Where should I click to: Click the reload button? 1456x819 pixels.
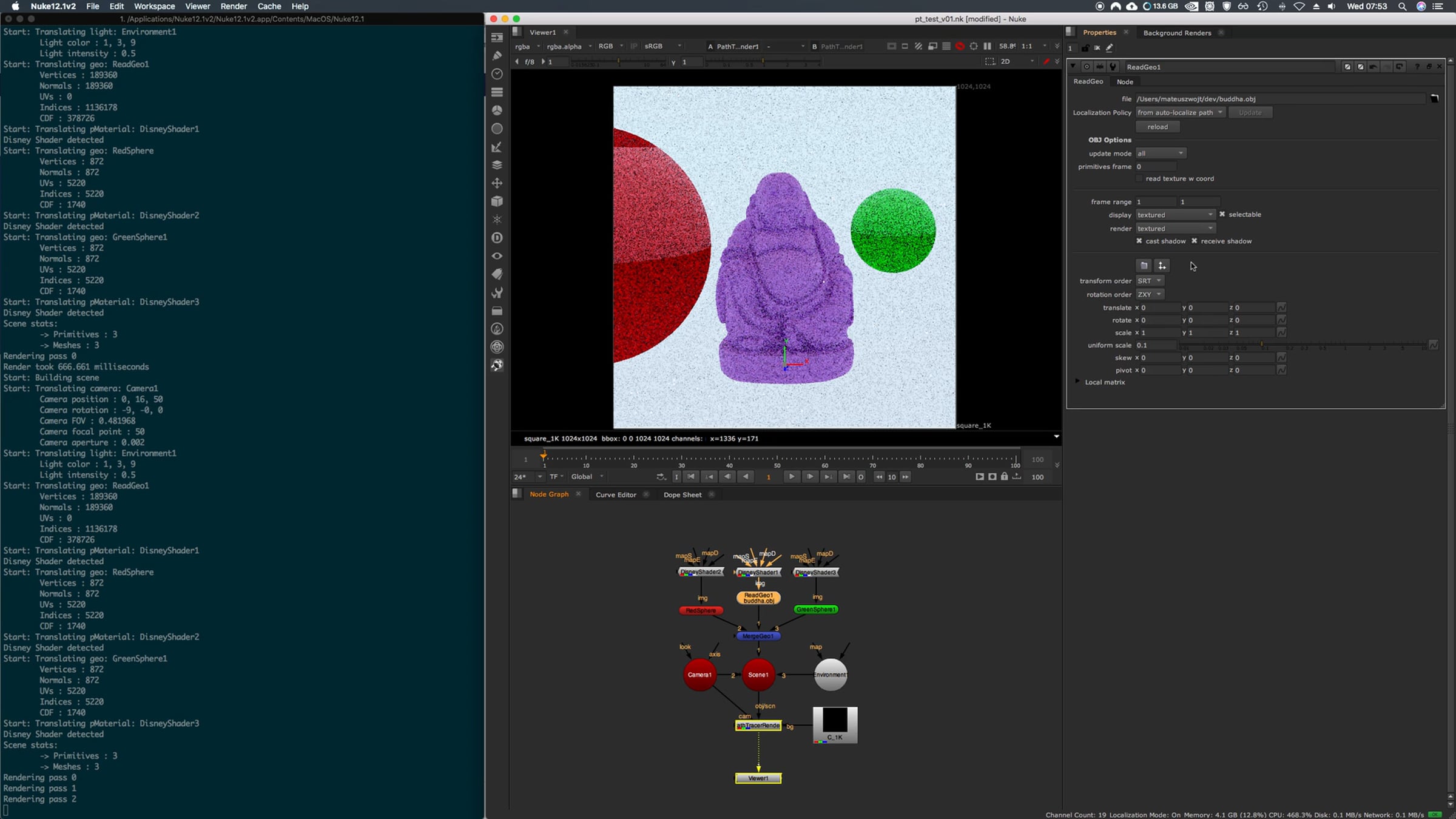click(1157, 127)
